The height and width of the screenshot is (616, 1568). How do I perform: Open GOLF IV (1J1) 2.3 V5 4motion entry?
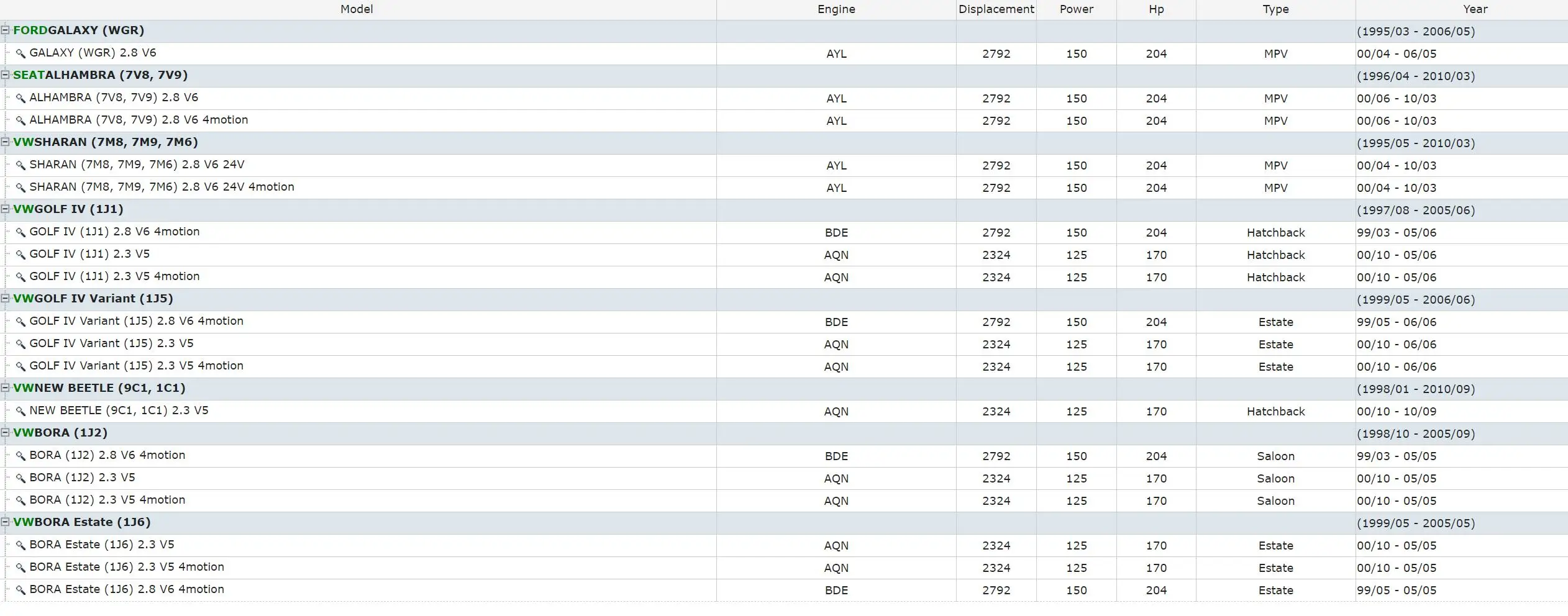pos(115,276)
